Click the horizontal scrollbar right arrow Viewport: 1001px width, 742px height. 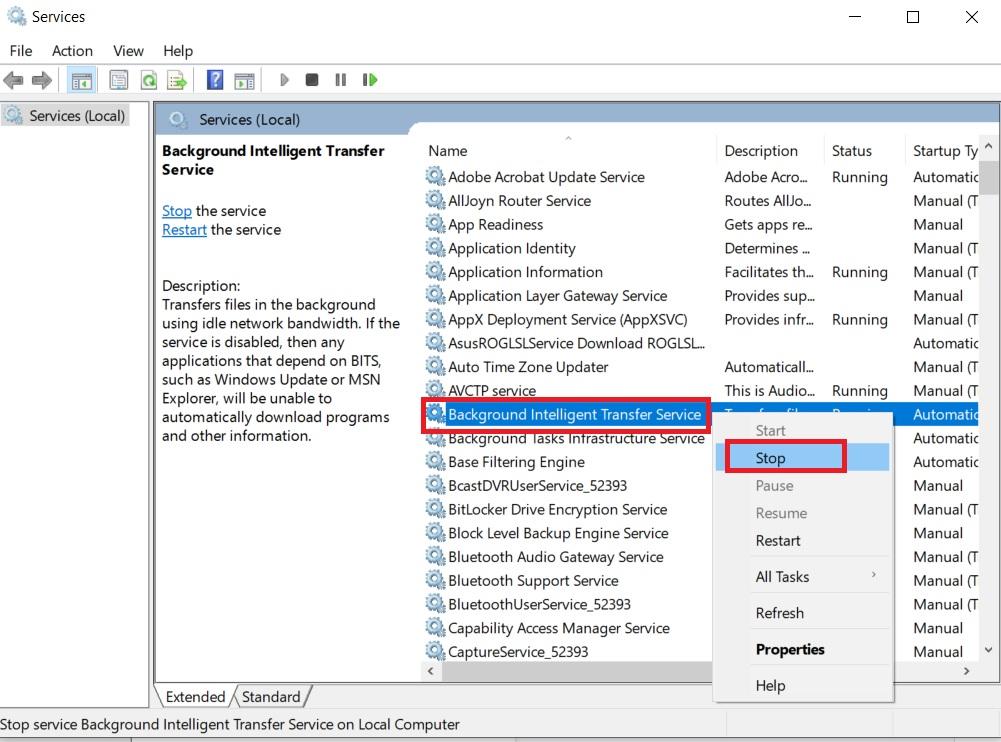(x=967, y=670)
